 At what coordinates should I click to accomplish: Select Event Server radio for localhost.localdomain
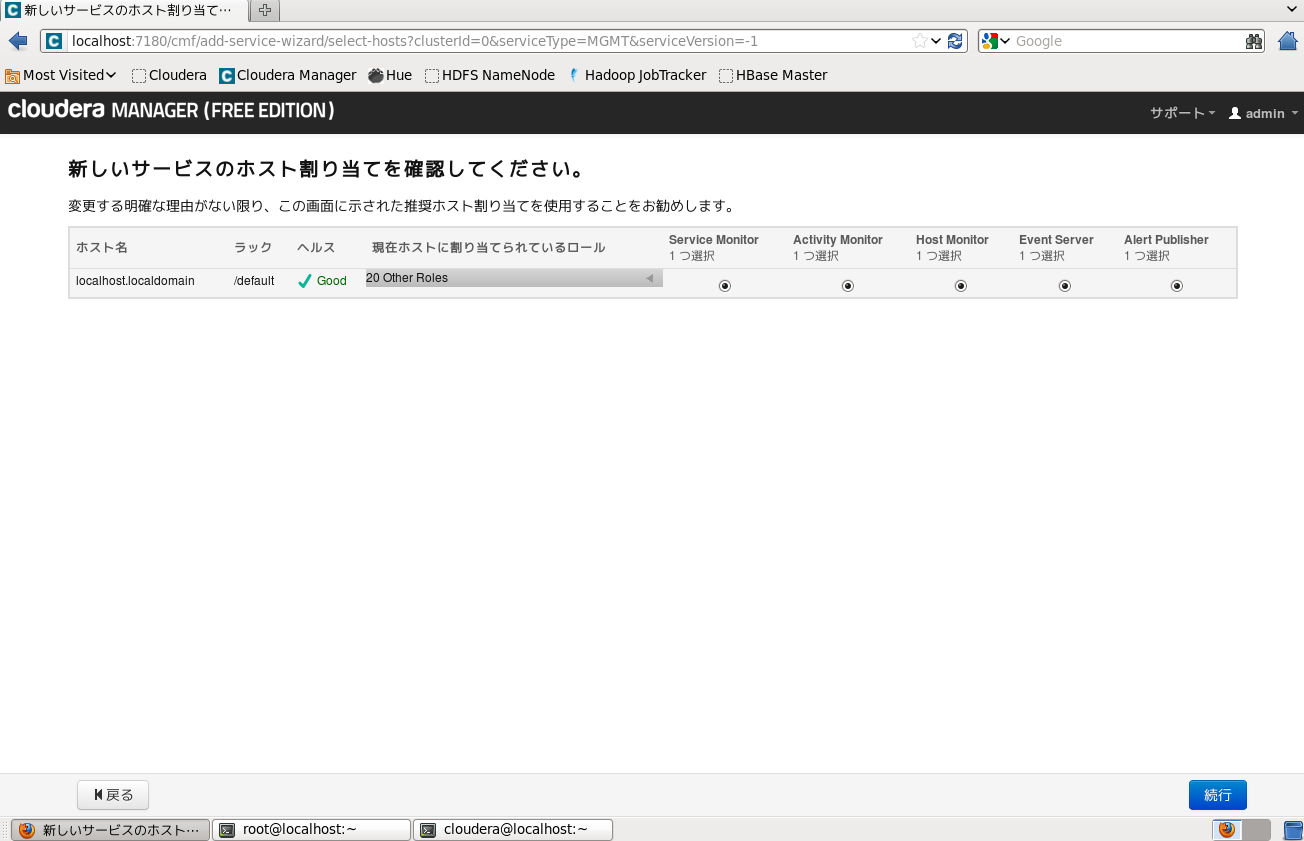(1065, 286)
